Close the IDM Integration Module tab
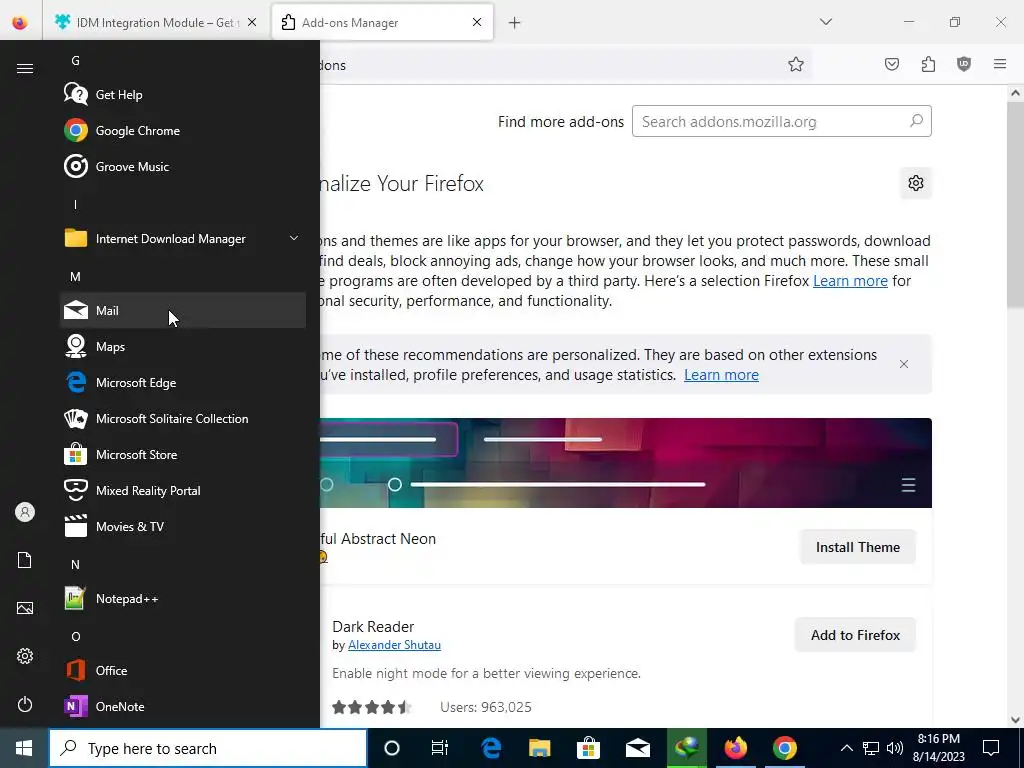 click(x=252, y=23)
